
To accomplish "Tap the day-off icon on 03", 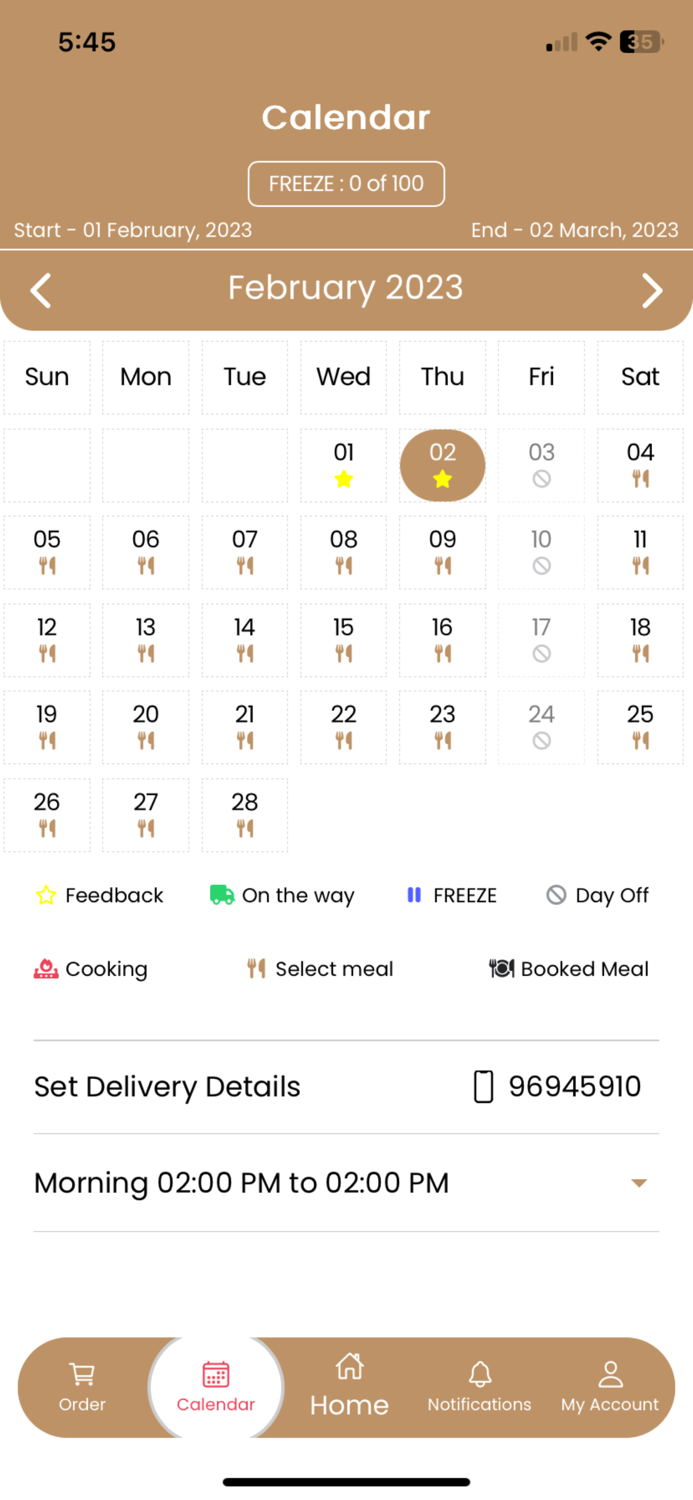I will click(x=541, y=479).
